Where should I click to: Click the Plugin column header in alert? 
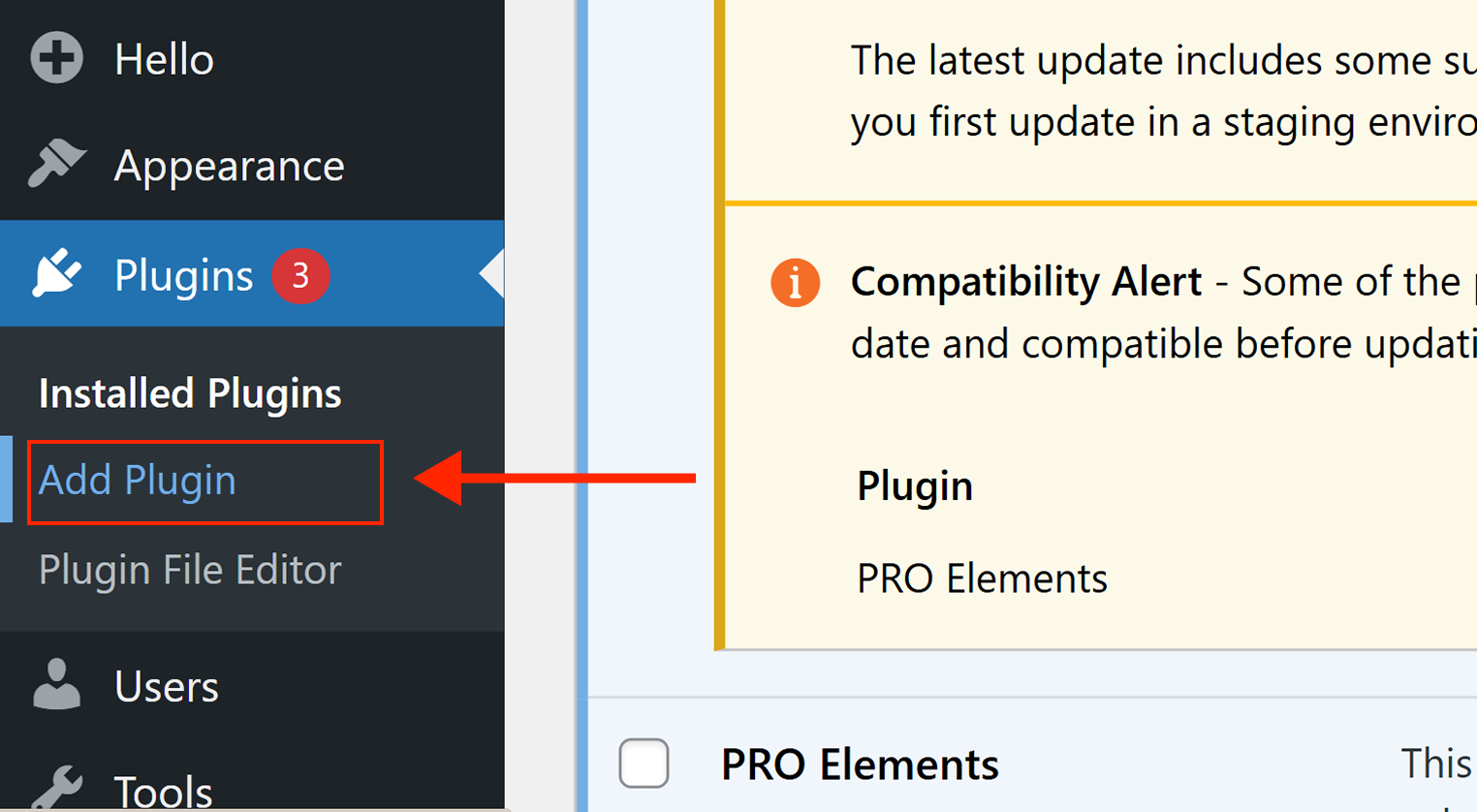915,486
